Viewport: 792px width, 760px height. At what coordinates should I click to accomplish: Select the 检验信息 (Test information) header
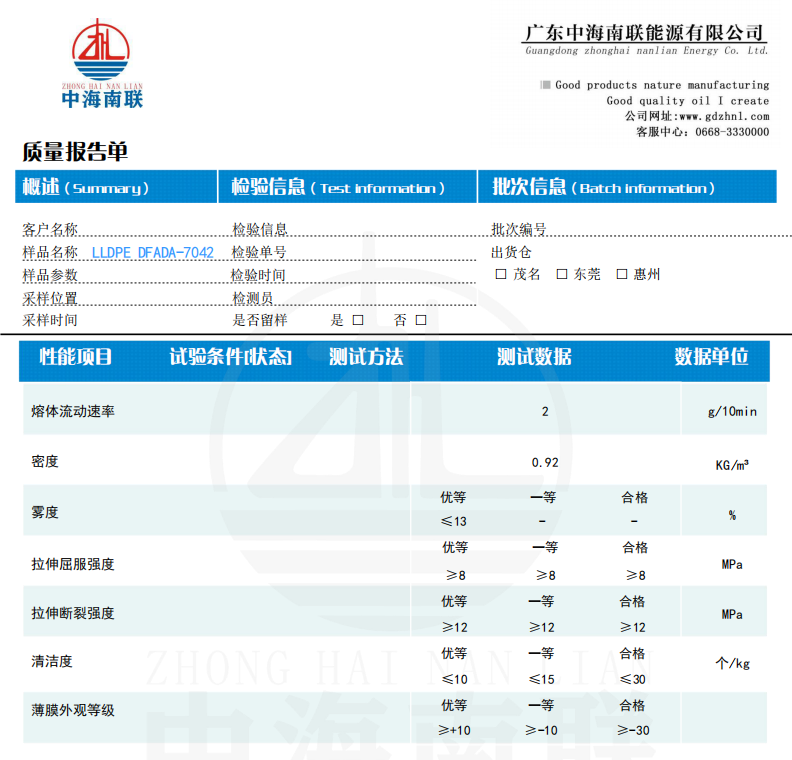(348, 187)
